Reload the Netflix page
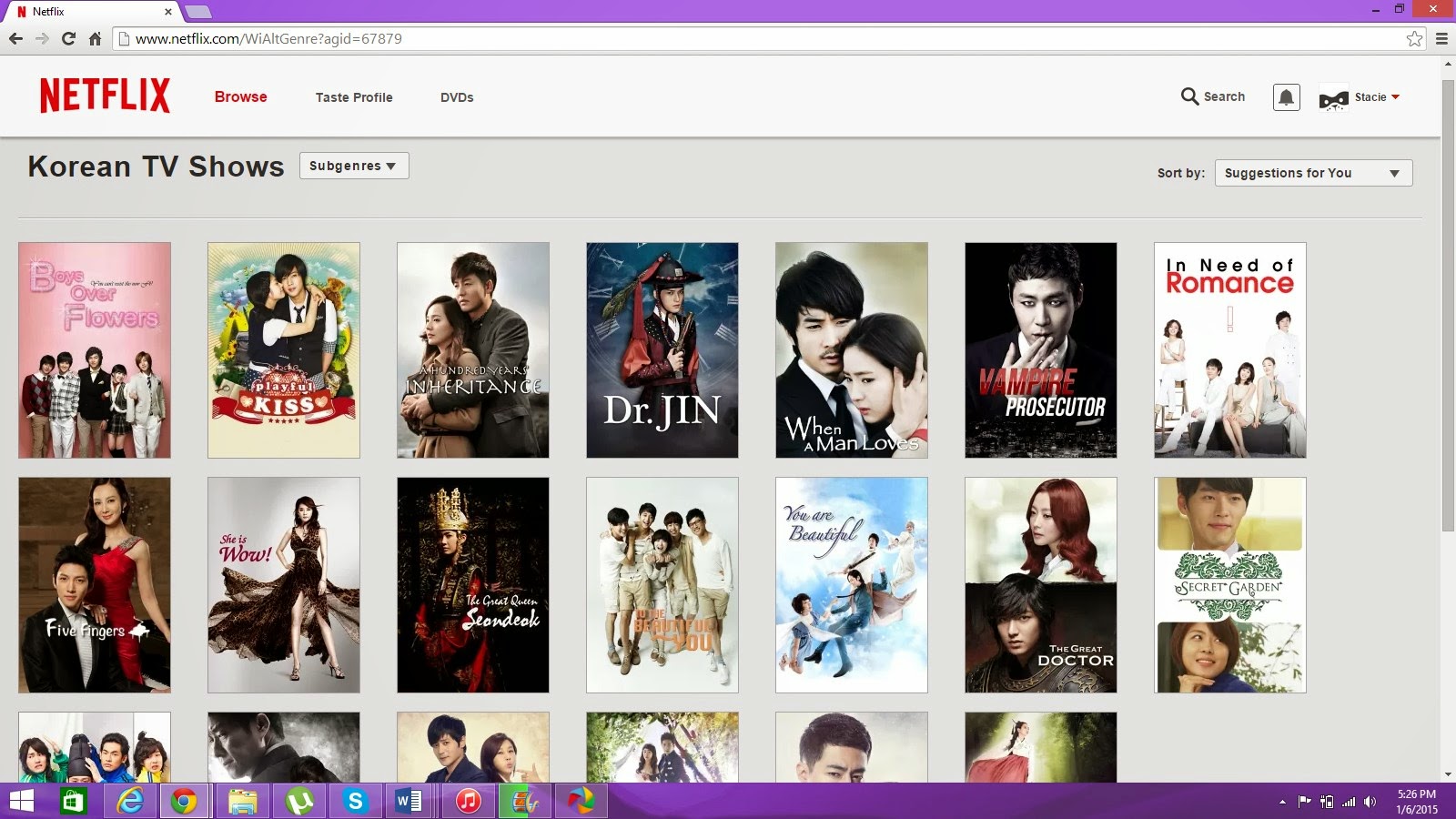The height and width of the screenshot is (819, 1456). (68, 38)
